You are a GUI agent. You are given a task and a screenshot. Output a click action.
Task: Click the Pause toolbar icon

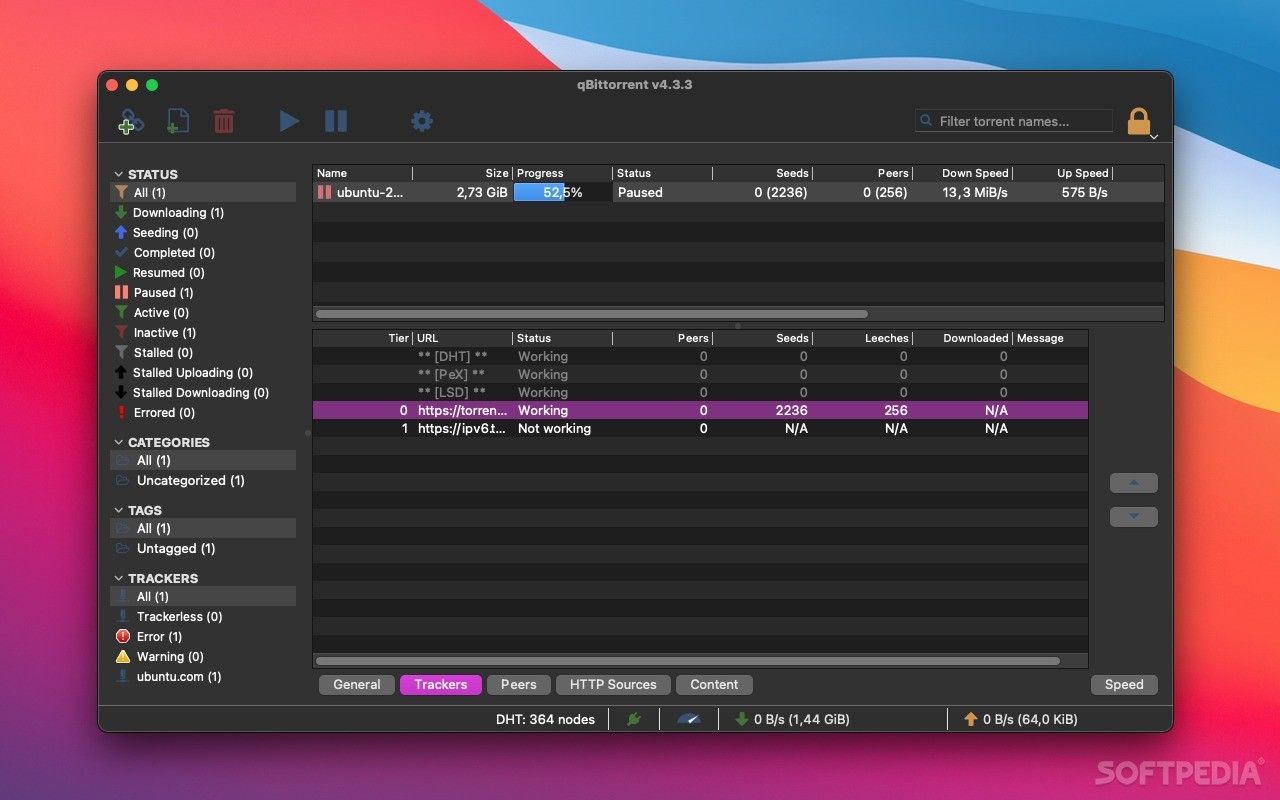pos(336,121)
